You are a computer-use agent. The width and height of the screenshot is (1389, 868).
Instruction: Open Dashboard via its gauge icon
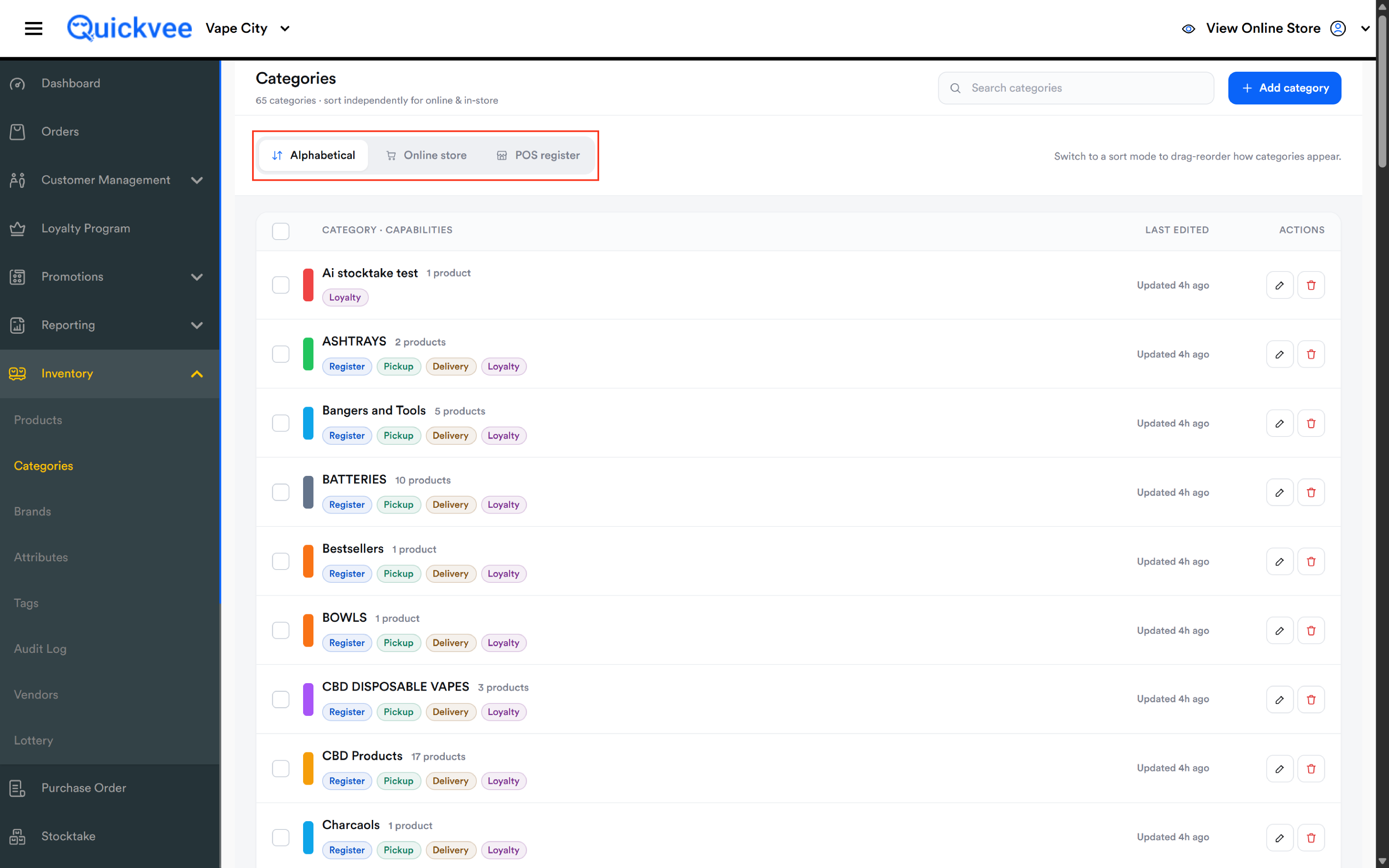pos(18,84)
